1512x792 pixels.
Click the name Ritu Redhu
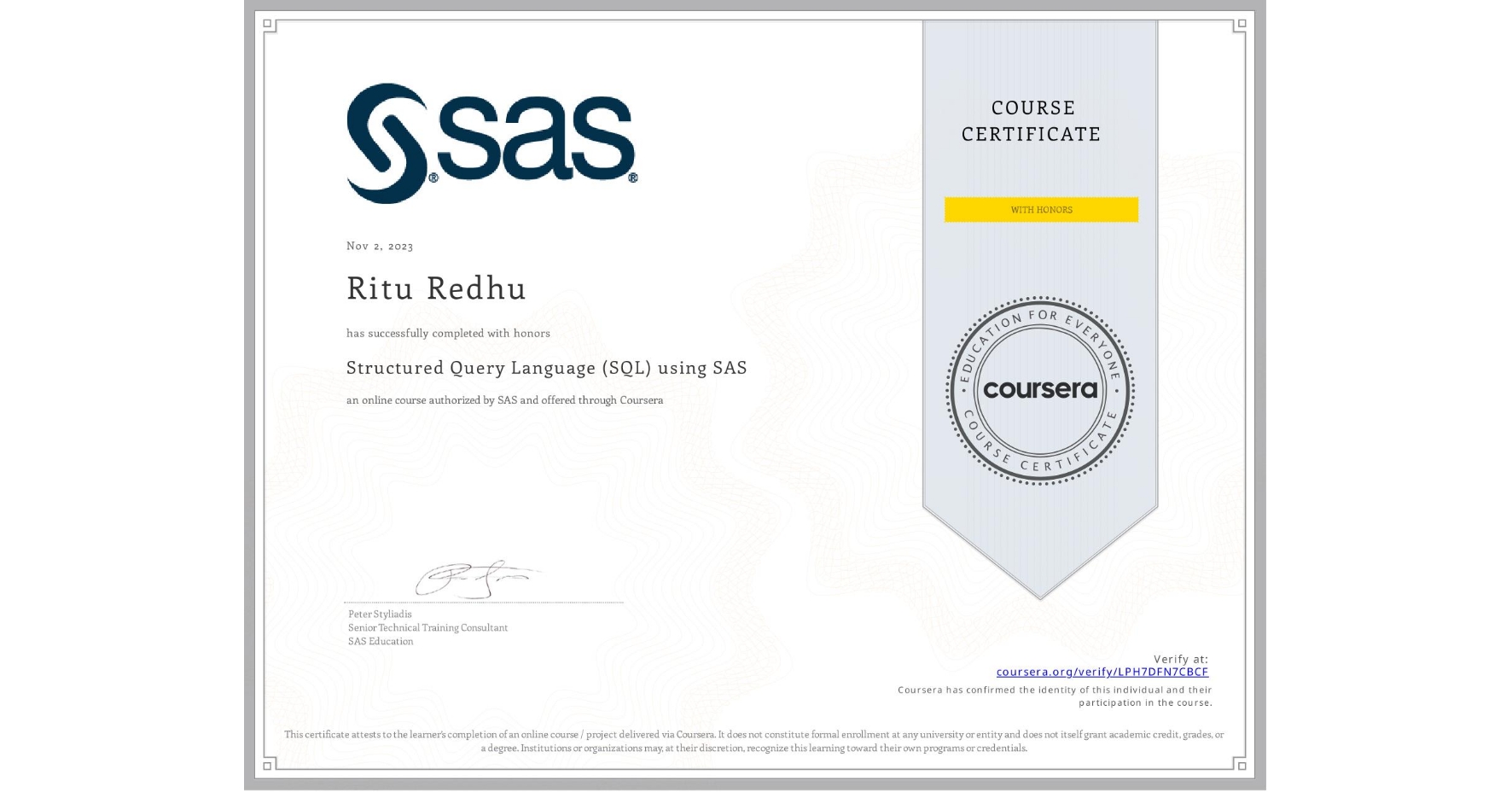click(x=436, y=288)
